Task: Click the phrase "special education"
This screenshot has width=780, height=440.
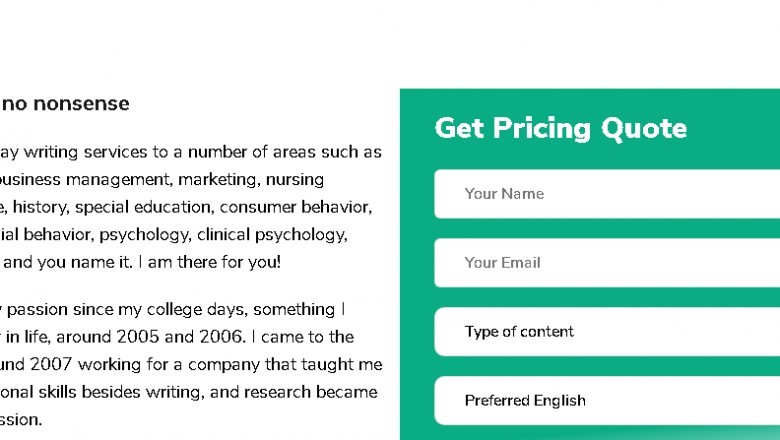Action: pos(142,207)
